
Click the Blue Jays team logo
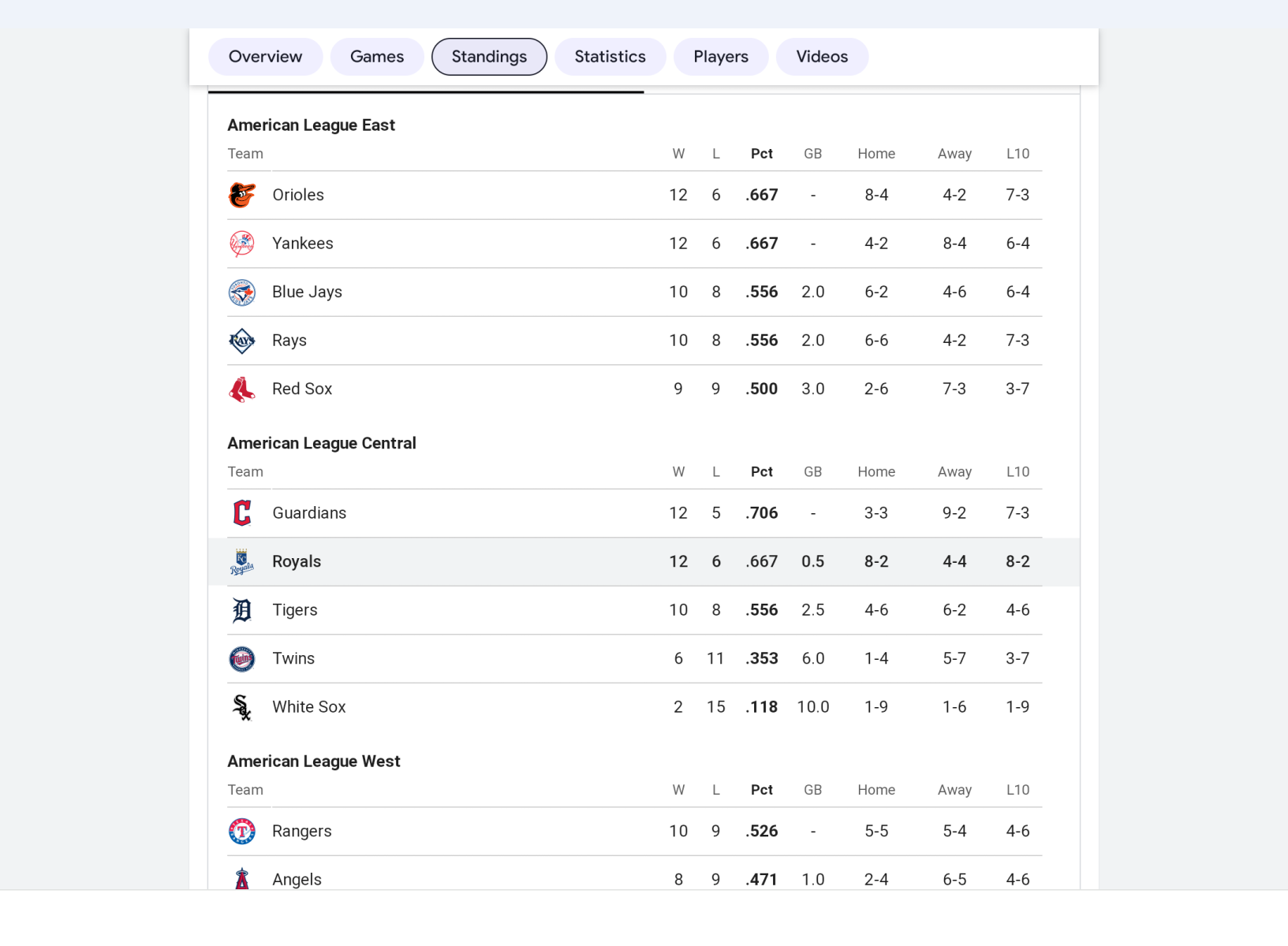click(x=242, y=292)
